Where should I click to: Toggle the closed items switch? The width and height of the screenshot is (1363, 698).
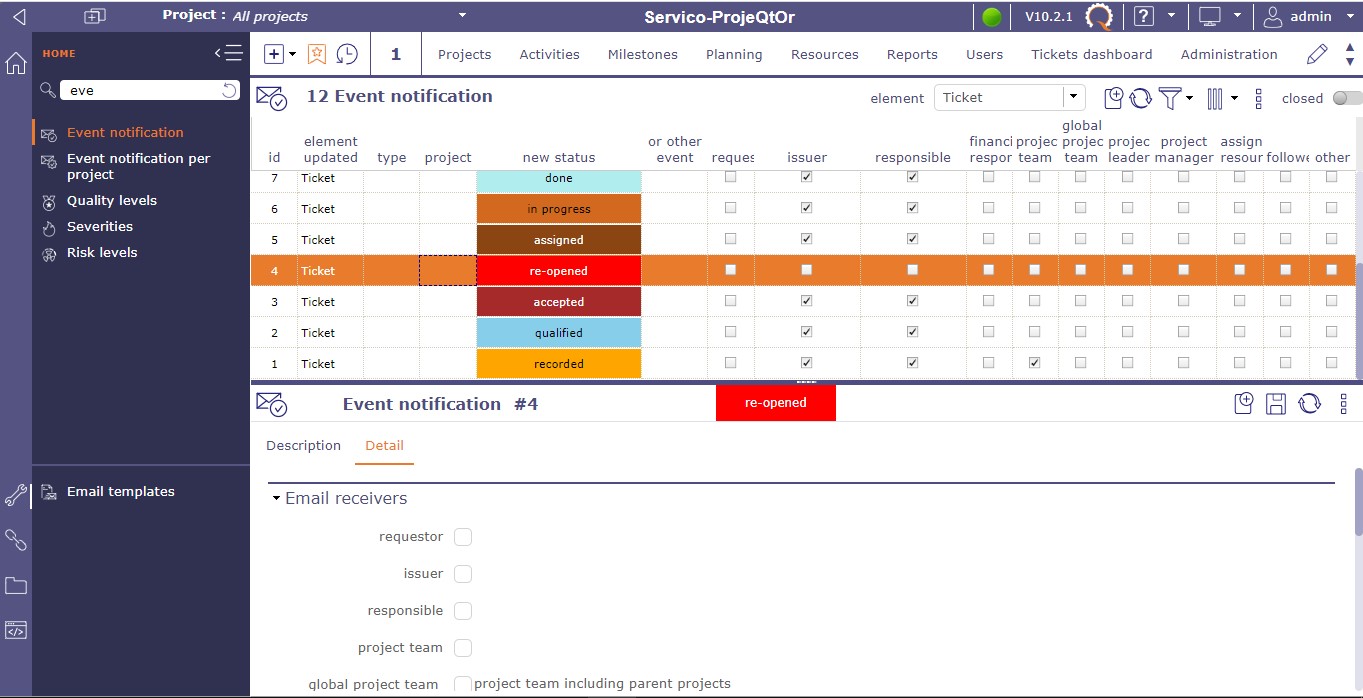point(1346,98)
